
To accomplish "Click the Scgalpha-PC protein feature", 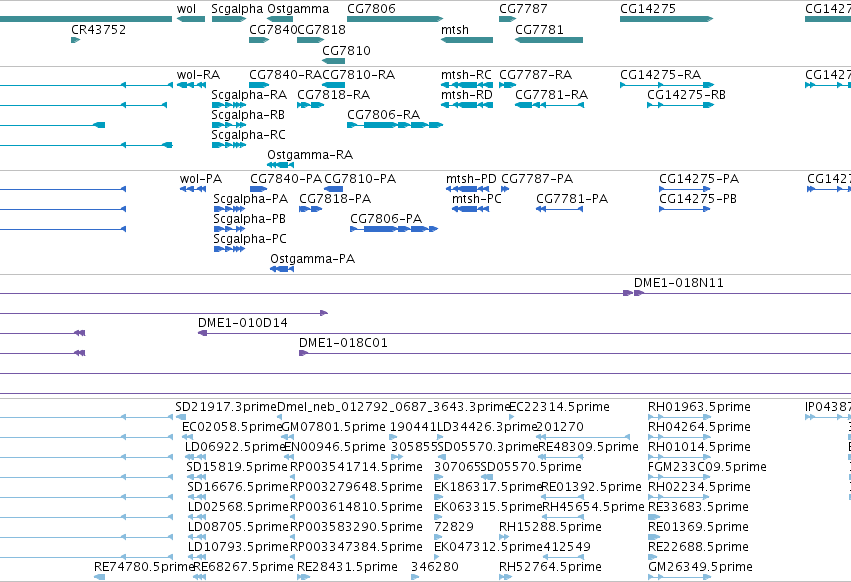I will [x=230, y=249].
